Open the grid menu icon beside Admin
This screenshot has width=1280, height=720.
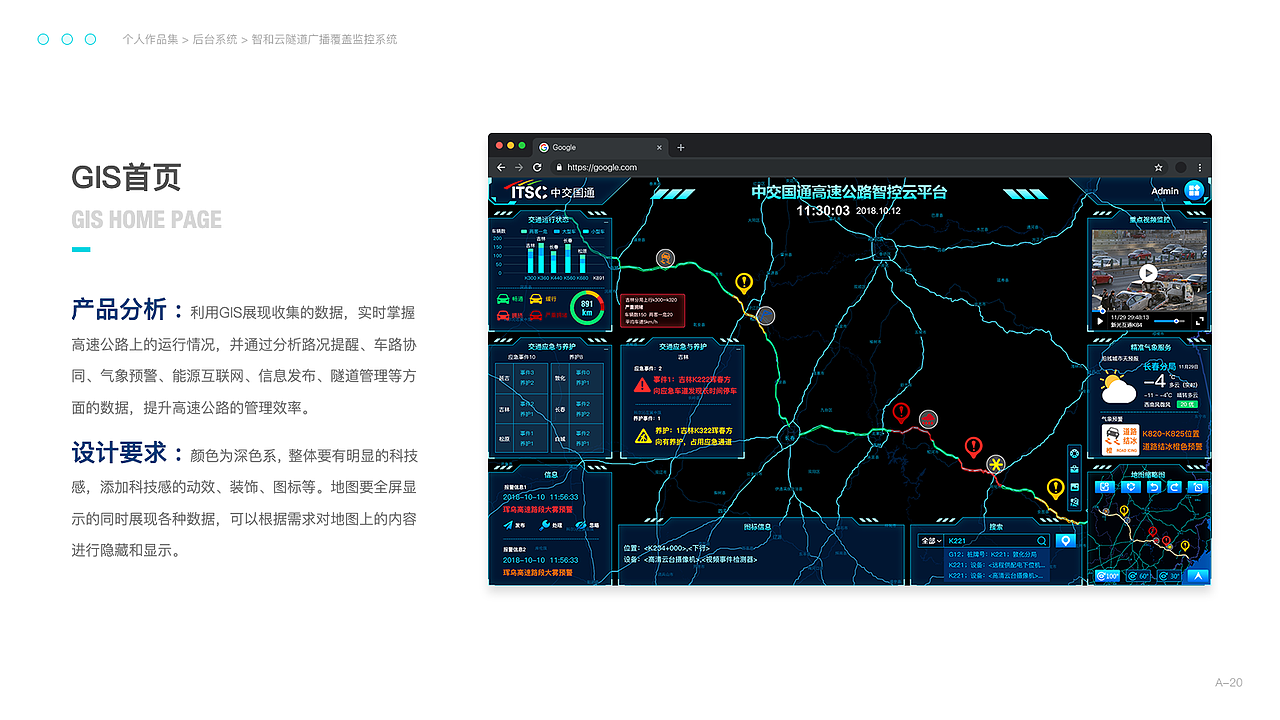coord(1194,191)
